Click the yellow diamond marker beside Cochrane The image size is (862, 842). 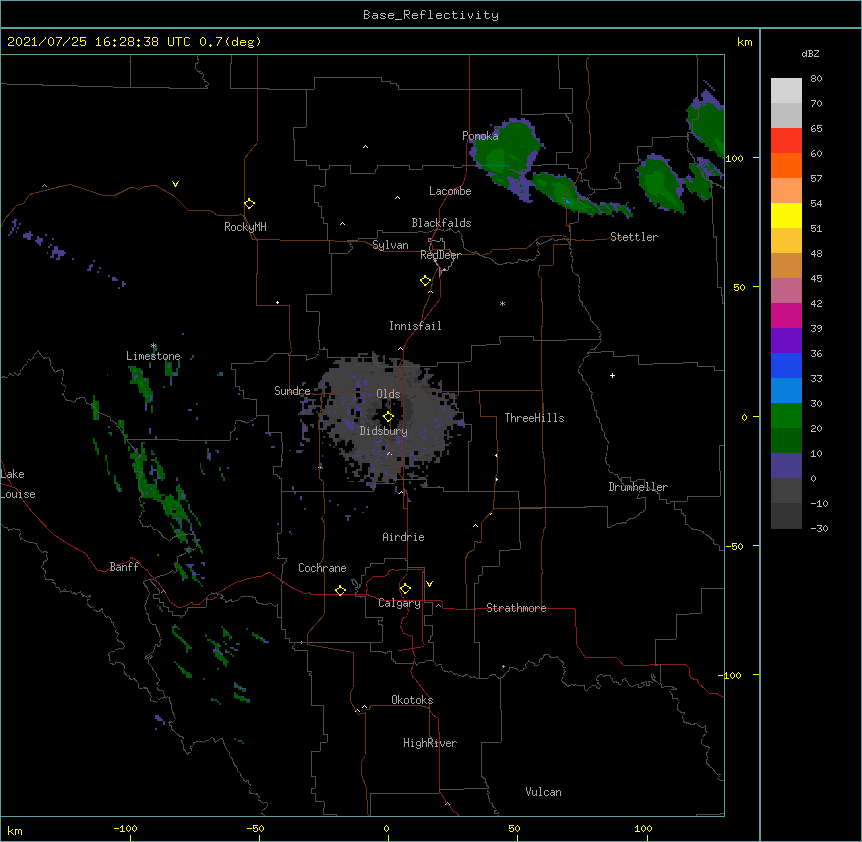tap(340, 590)
